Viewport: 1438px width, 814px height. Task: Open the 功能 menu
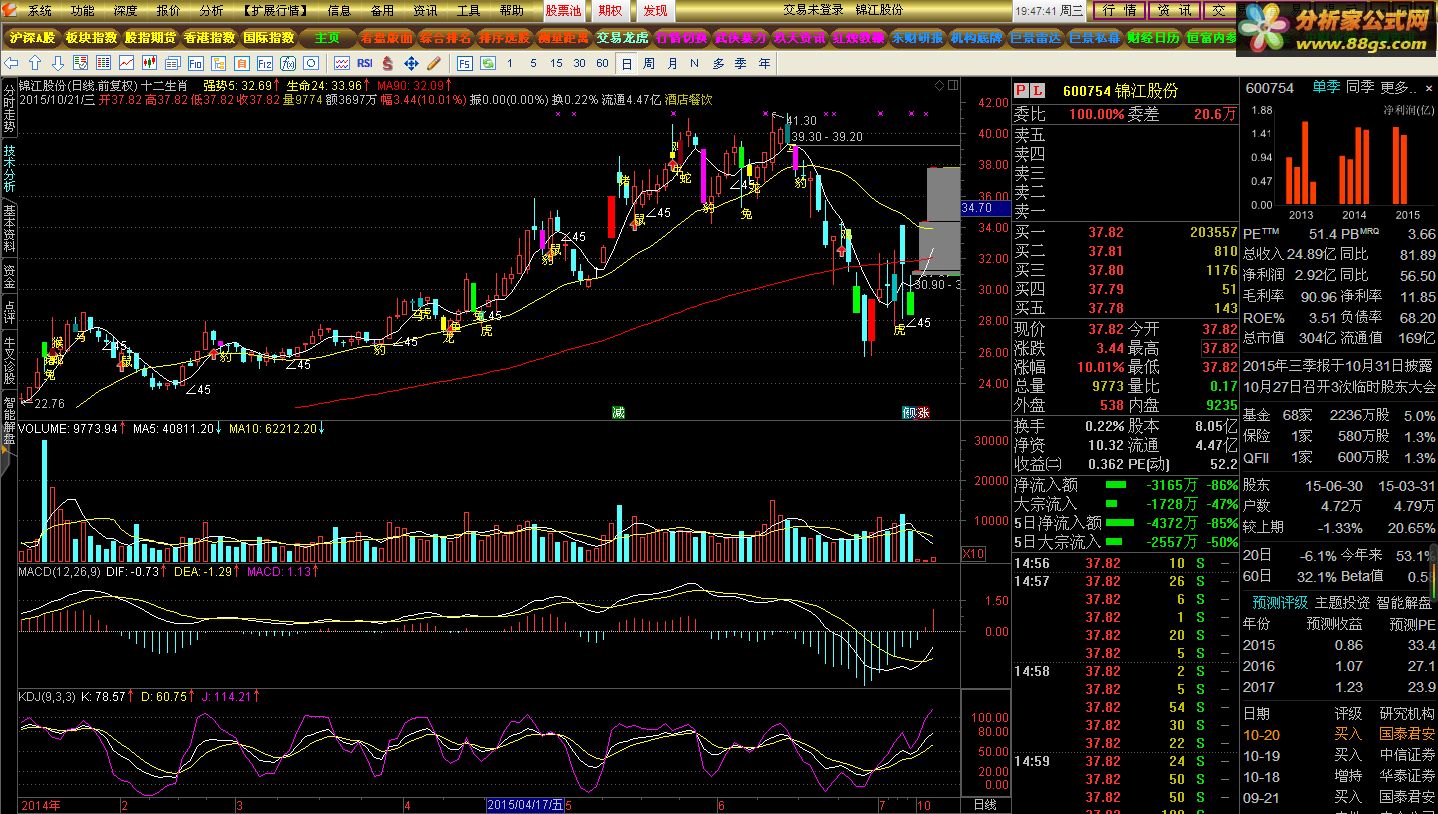click(x=83, y=10)
